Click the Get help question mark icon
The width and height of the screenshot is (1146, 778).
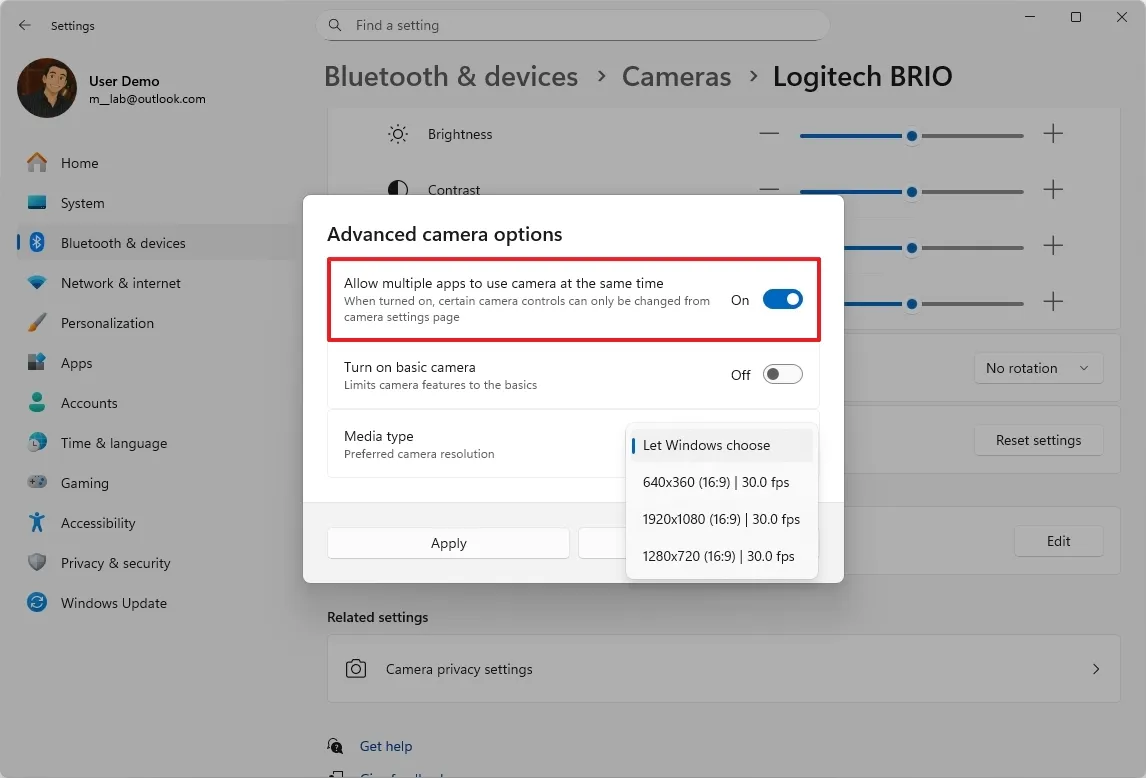(x=334, y=746)
